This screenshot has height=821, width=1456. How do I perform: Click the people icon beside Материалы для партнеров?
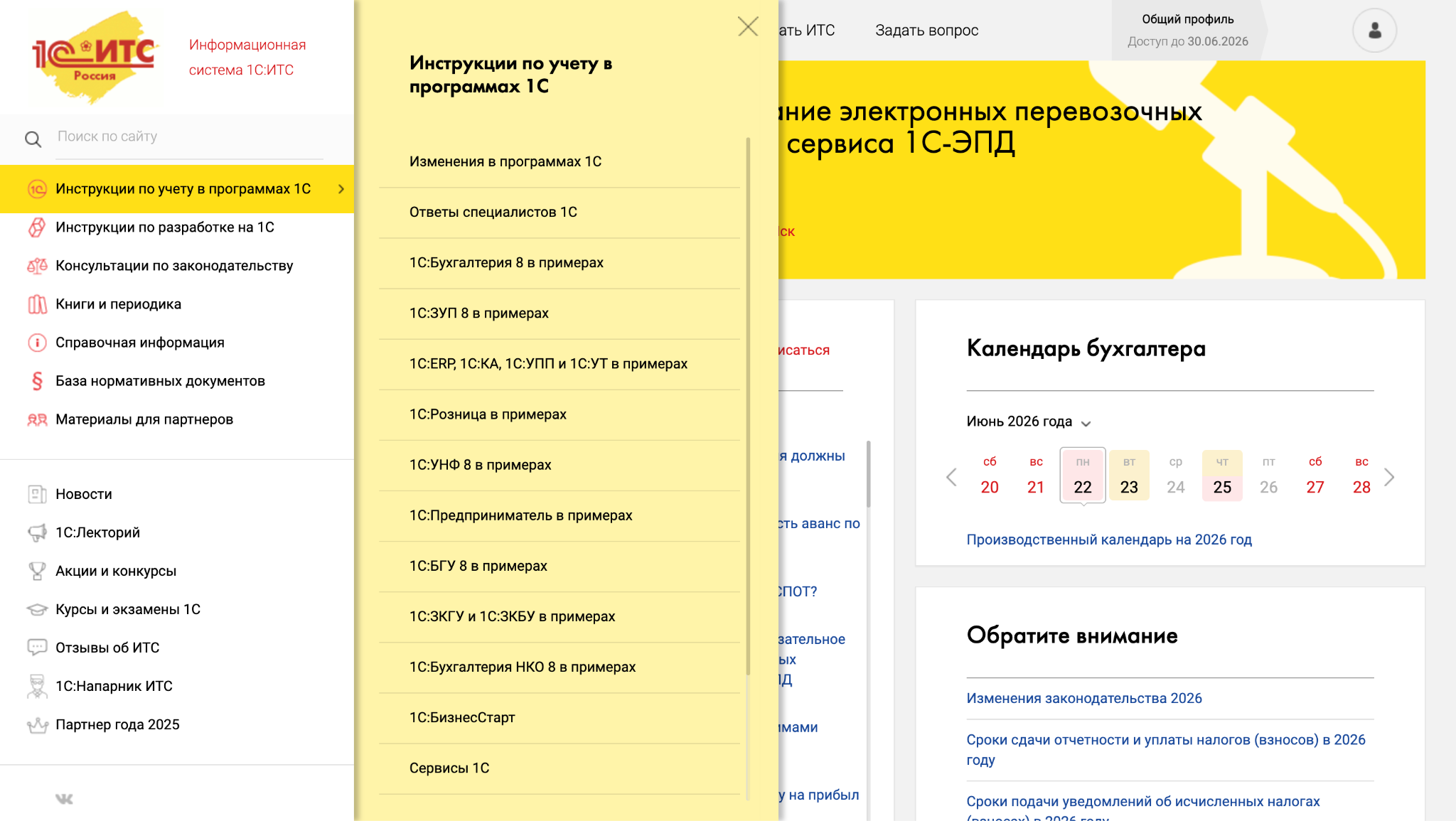[37, 419]
